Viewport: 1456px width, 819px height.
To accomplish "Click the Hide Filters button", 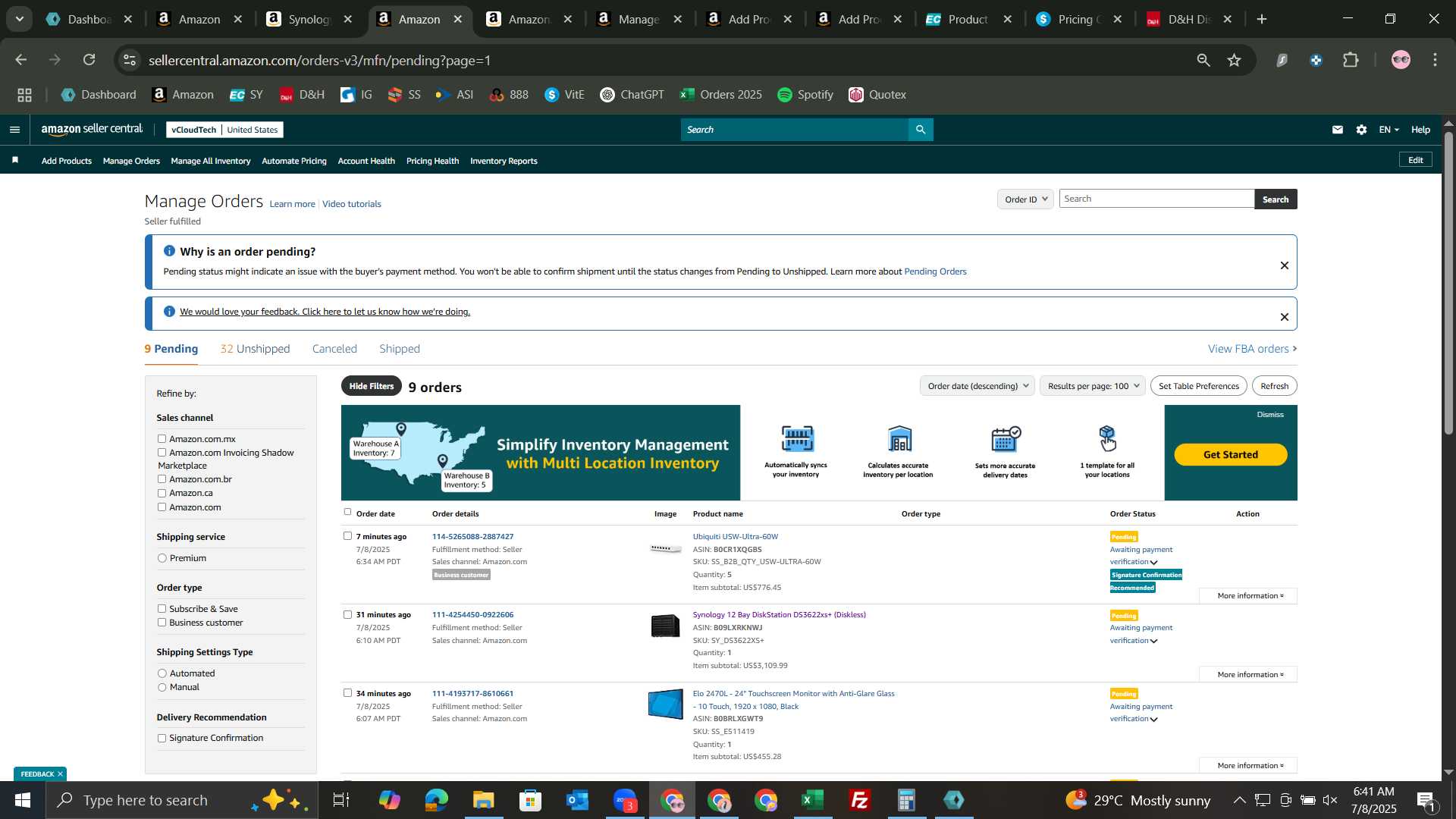I will tap(372, 386).
